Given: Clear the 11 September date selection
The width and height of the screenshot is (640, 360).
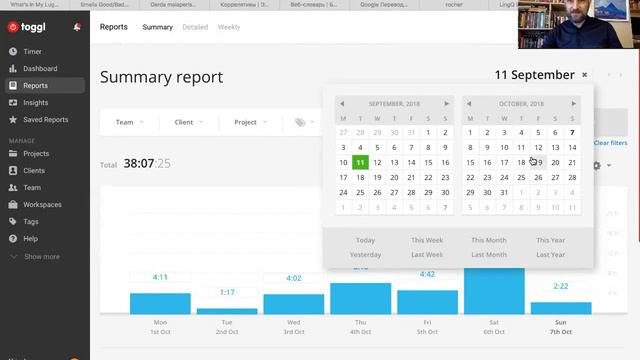Looking at the screenshot, I should pyautogui.click(x=584, y=75).
